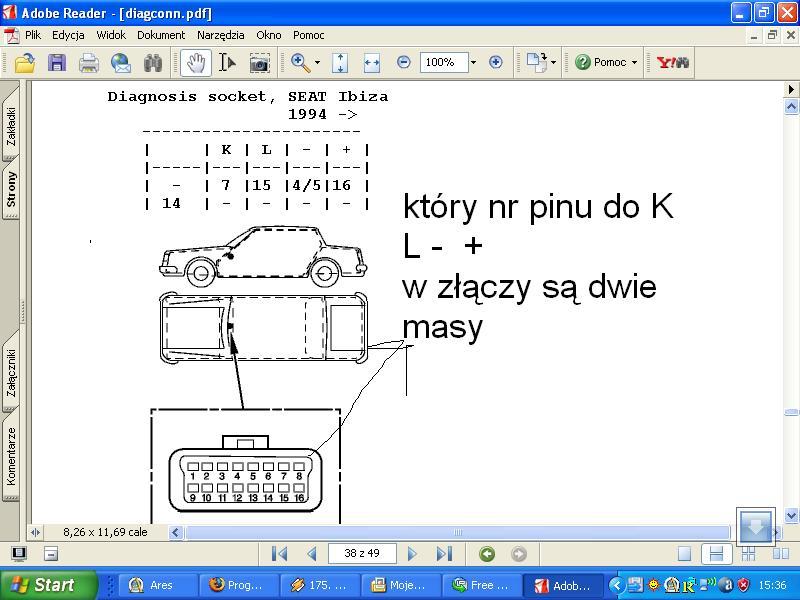Click the vertical scrollbar down arrow
Image resolution: width=800 pixels, height=600 pixels.
(x=791, y=515)
